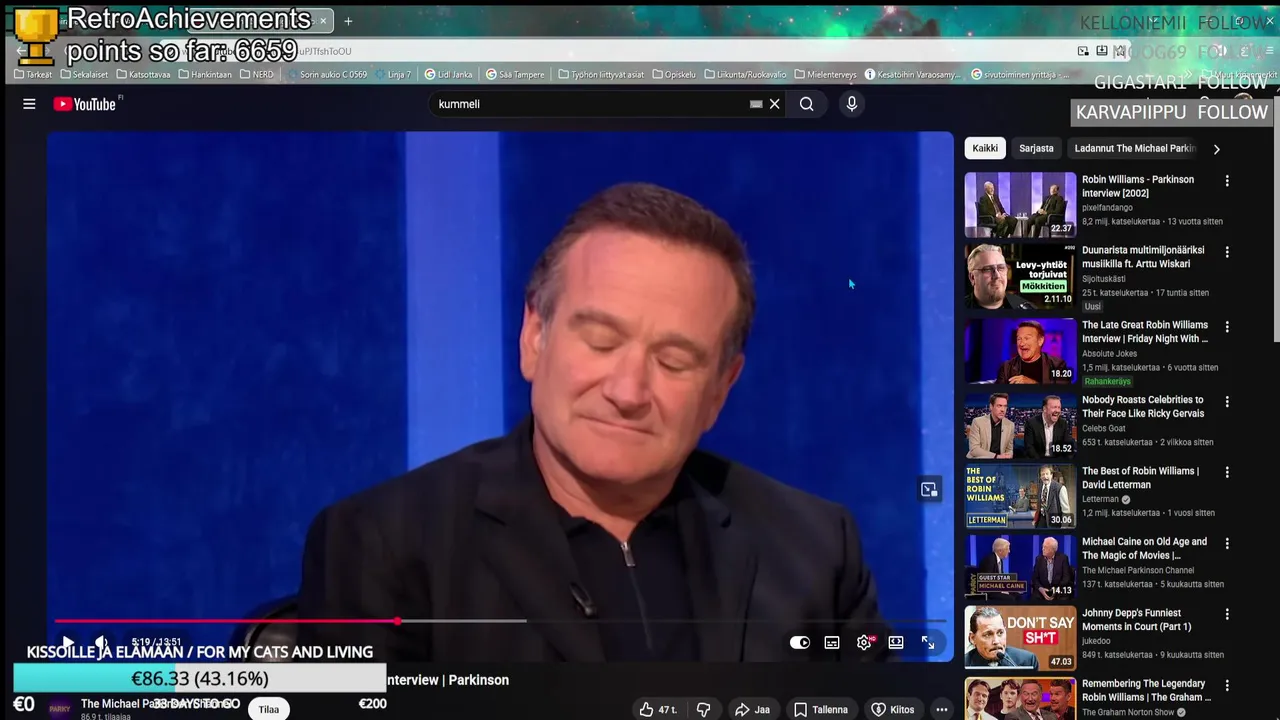Switch player to theater mode
Viewport: 1280px width, 720px height.
point(896,643)
